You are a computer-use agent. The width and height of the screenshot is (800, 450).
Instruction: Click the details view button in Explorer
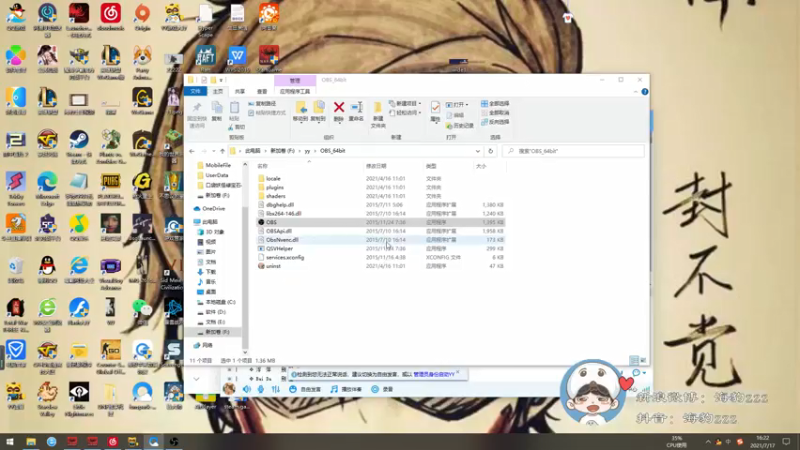coord(634,360)
